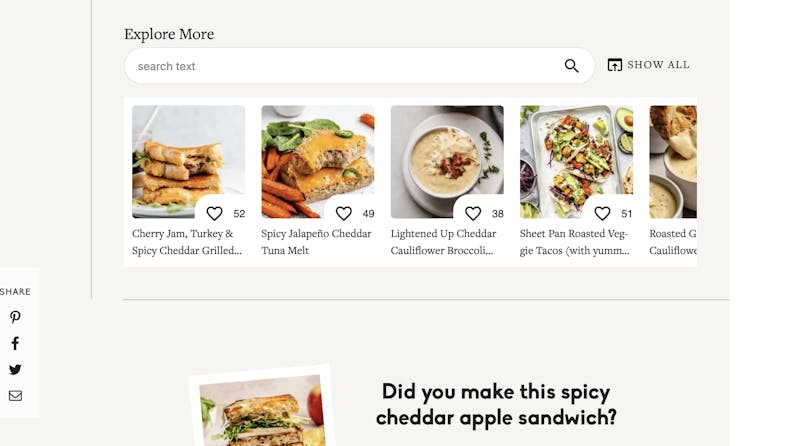This screenshot has height=446, width=800.
Task: Click the Show All text button
Action: (658, 65)
